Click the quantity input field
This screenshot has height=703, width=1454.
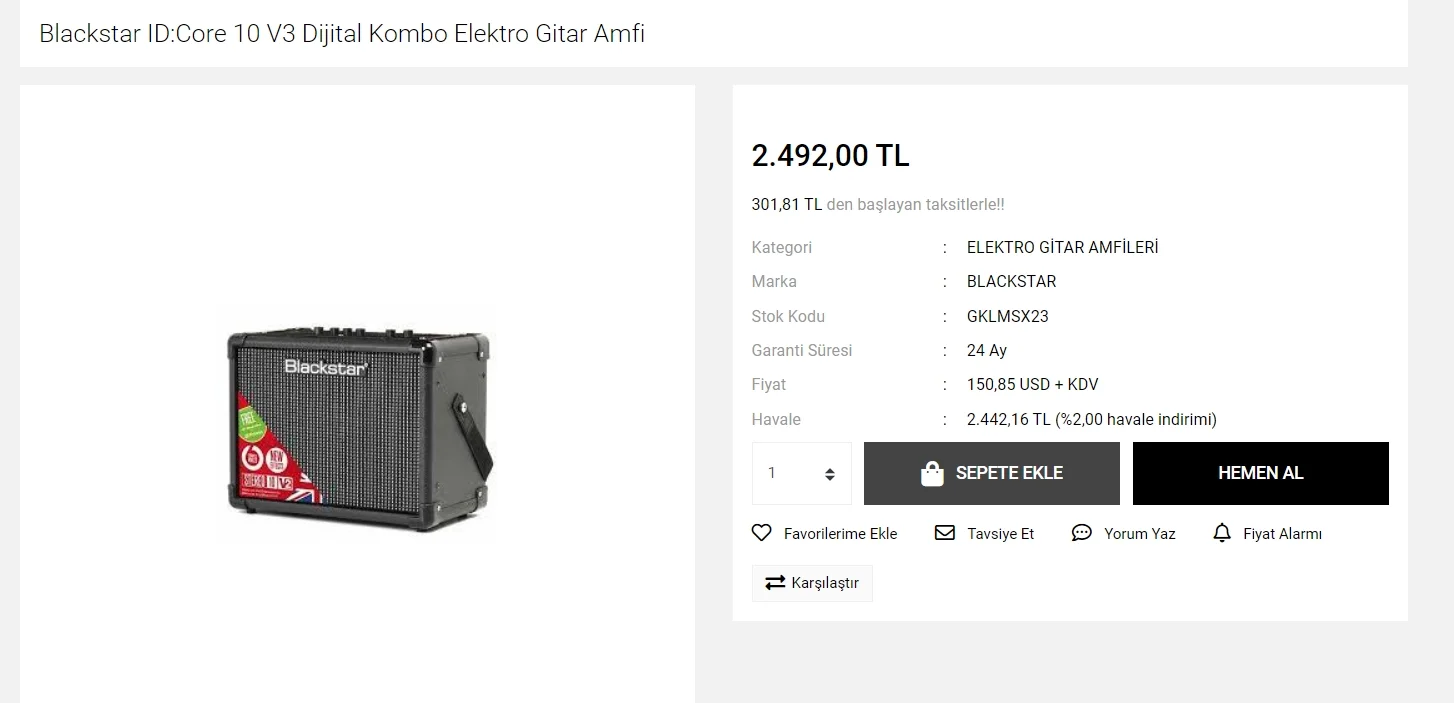[802, 473]
